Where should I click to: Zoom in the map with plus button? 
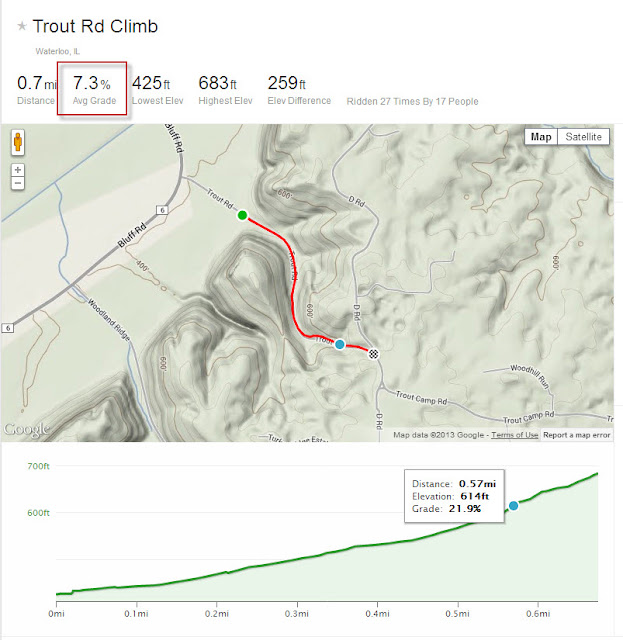coord(18,170)
